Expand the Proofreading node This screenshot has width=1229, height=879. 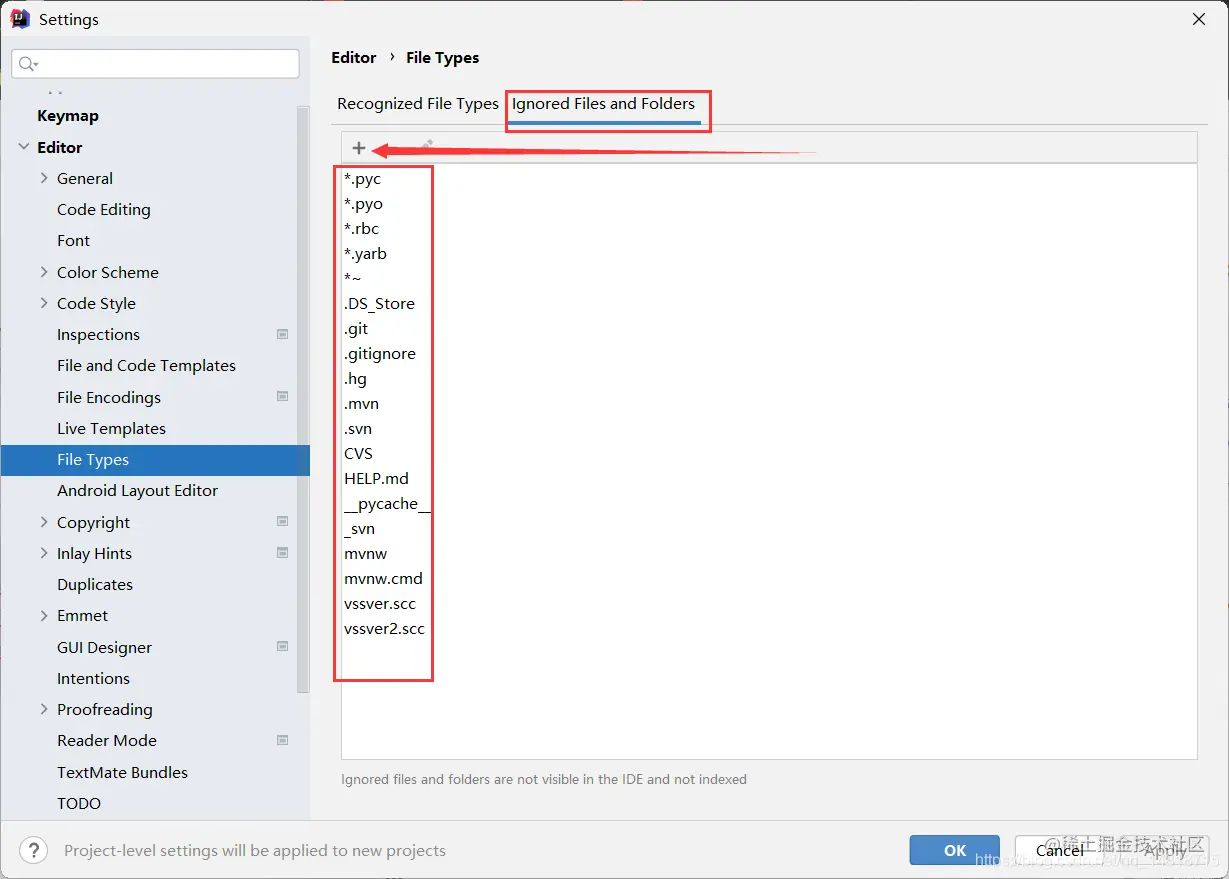[44, 709]
